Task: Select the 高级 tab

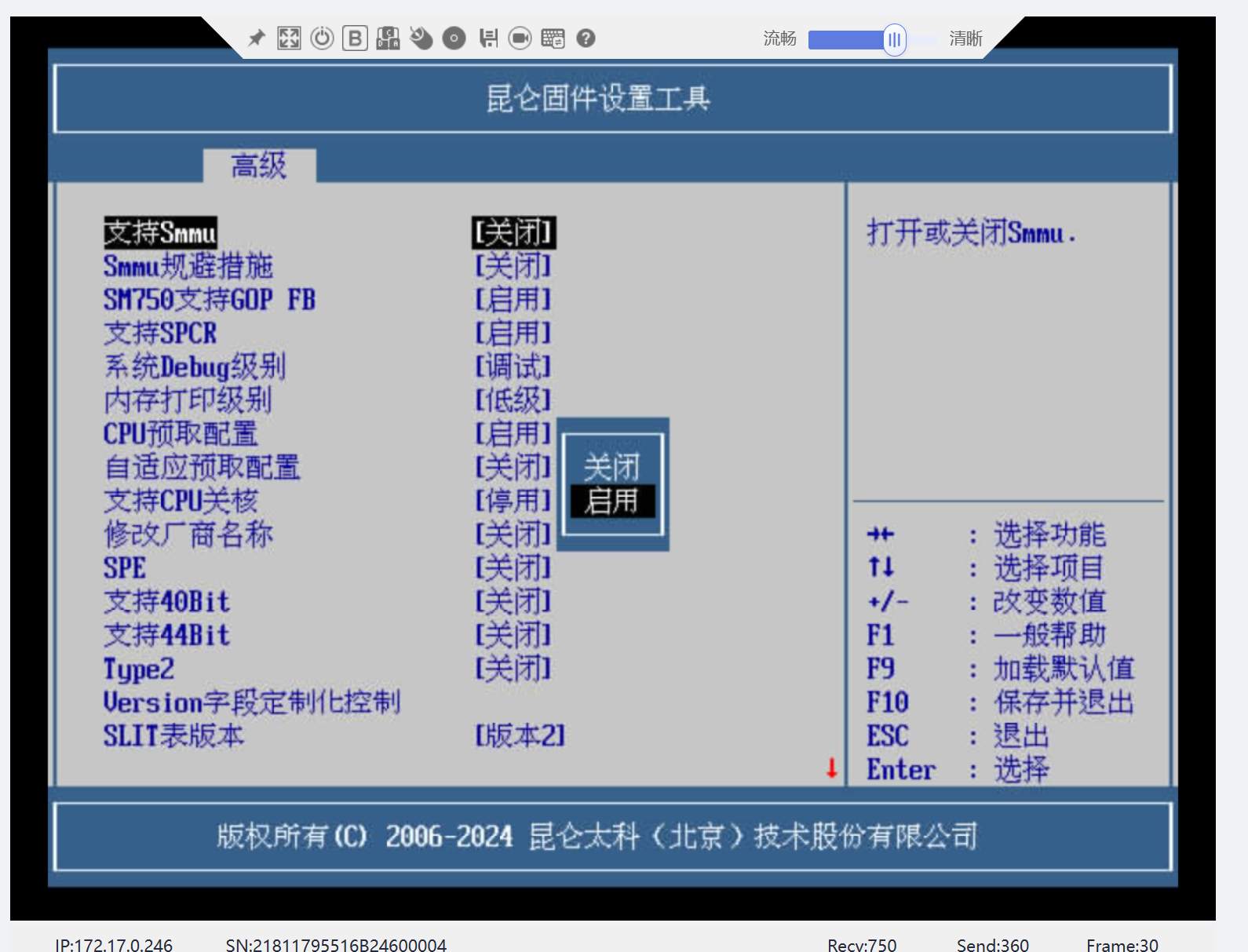Action: pos(259,166)
